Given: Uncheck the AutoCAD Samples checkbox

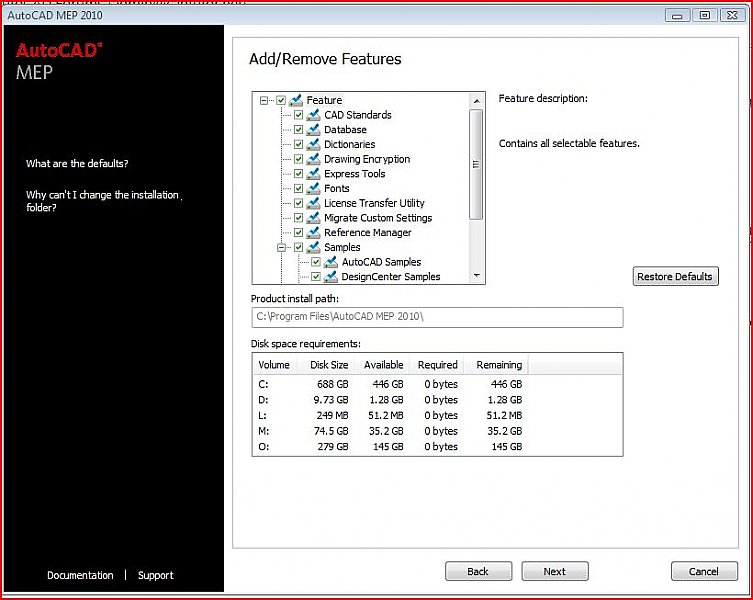Looking at the screenshot, I should pyautogui.click(x=316, y=262).
